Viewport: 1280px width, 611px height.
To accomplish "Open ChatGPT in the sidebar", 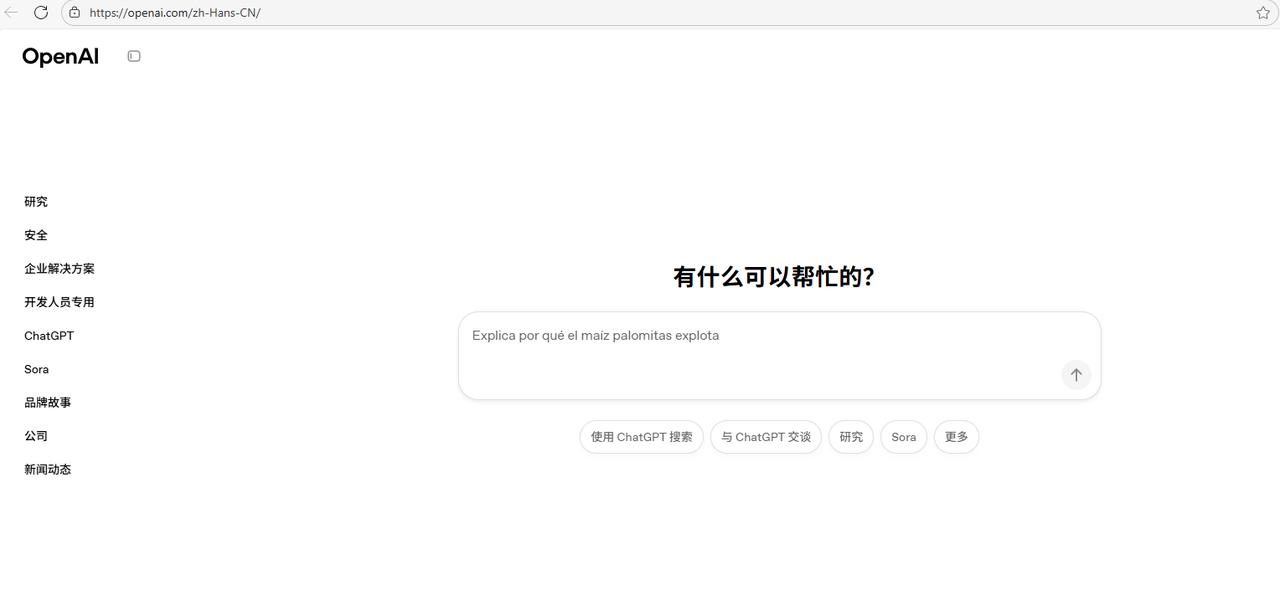I will (49, 336).
